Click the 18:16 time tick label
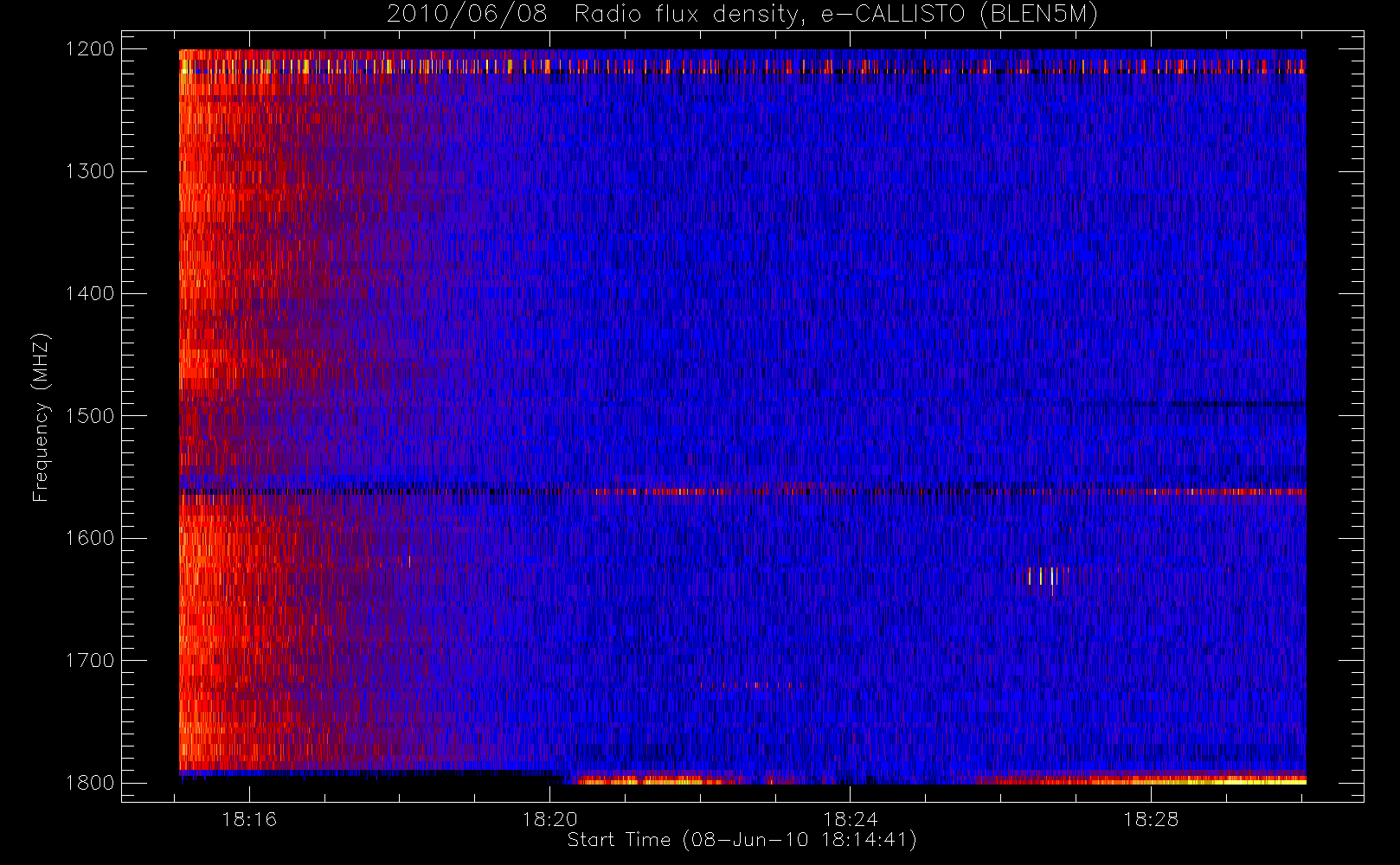The height and width of the screenshot is (865, 1400). coord(249,819)
